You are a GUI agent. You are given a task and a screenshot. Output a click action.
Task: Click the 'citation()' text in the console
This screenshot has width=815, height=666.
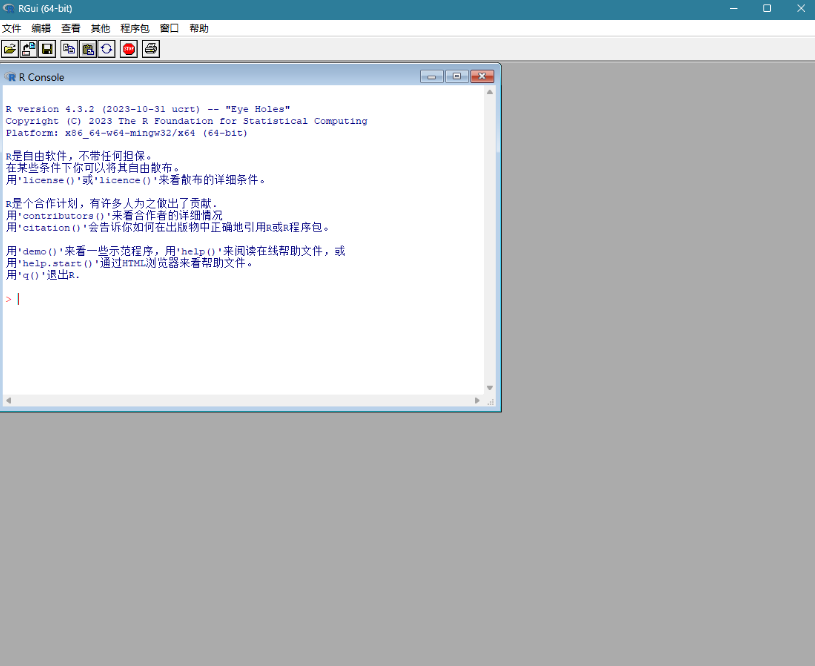(52, 228)
